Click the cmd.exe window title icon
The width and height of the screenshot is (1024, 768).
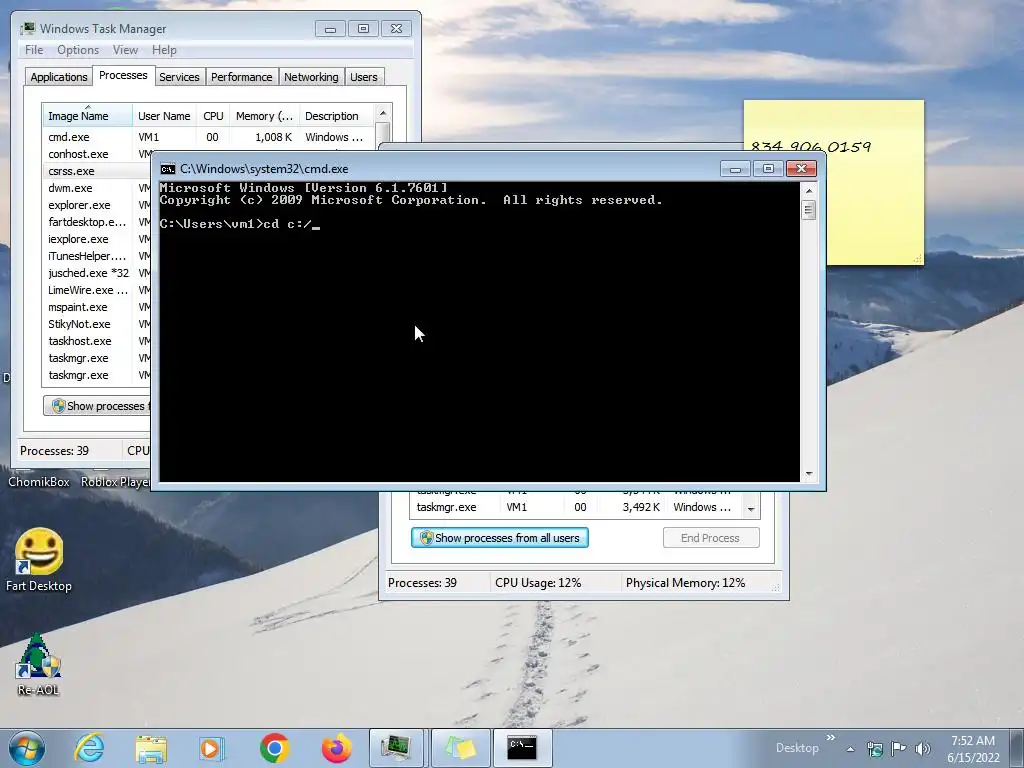coord(168,169)
